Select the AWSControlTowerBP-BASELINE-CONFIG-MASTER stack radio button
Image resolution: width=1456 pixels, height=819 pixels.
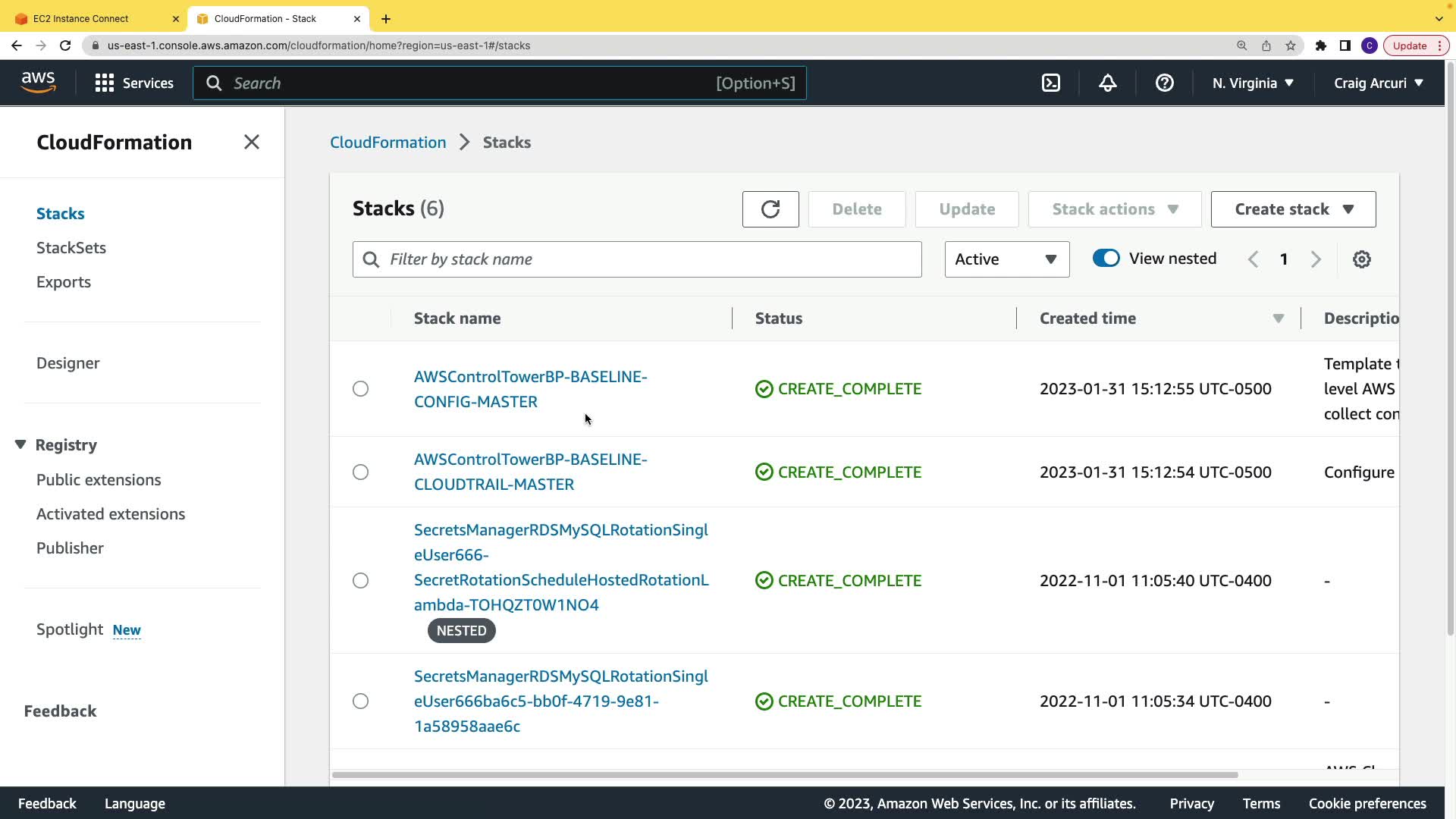(x=361, y=389)
